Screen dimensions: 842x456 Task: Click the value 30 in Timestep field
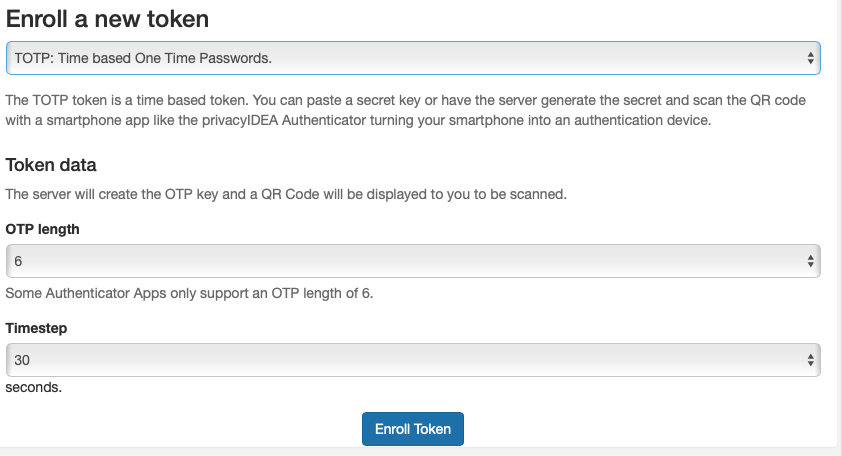pos(21,360)
